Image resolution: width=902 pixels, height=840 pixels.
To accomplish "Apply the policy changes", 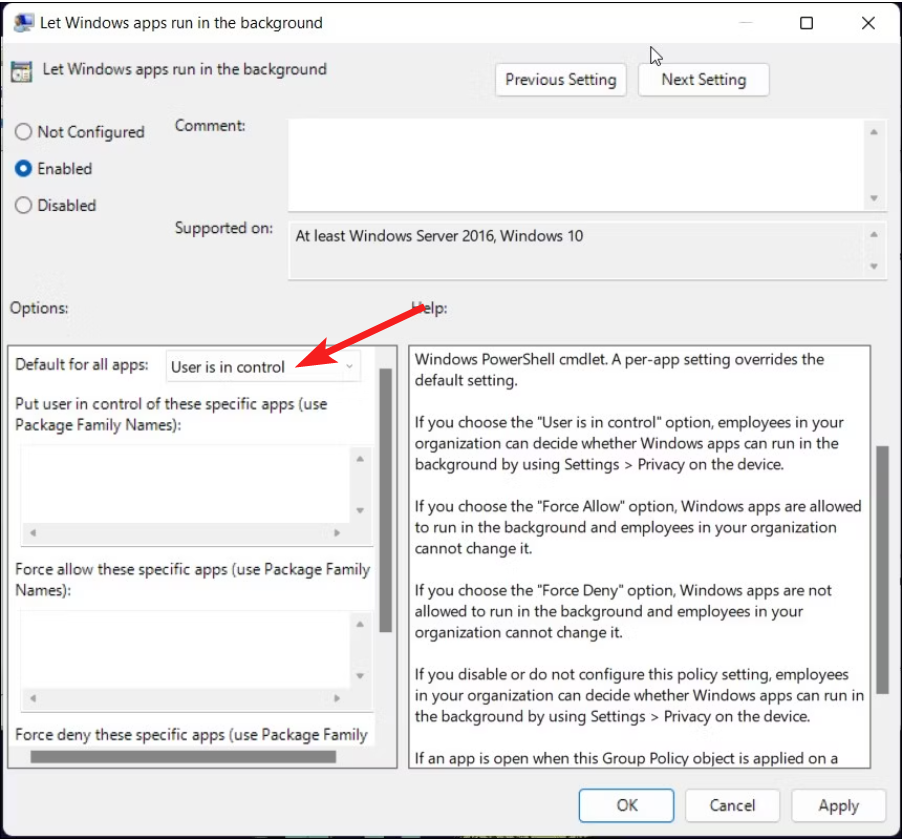I will click(x=838, y=805).
